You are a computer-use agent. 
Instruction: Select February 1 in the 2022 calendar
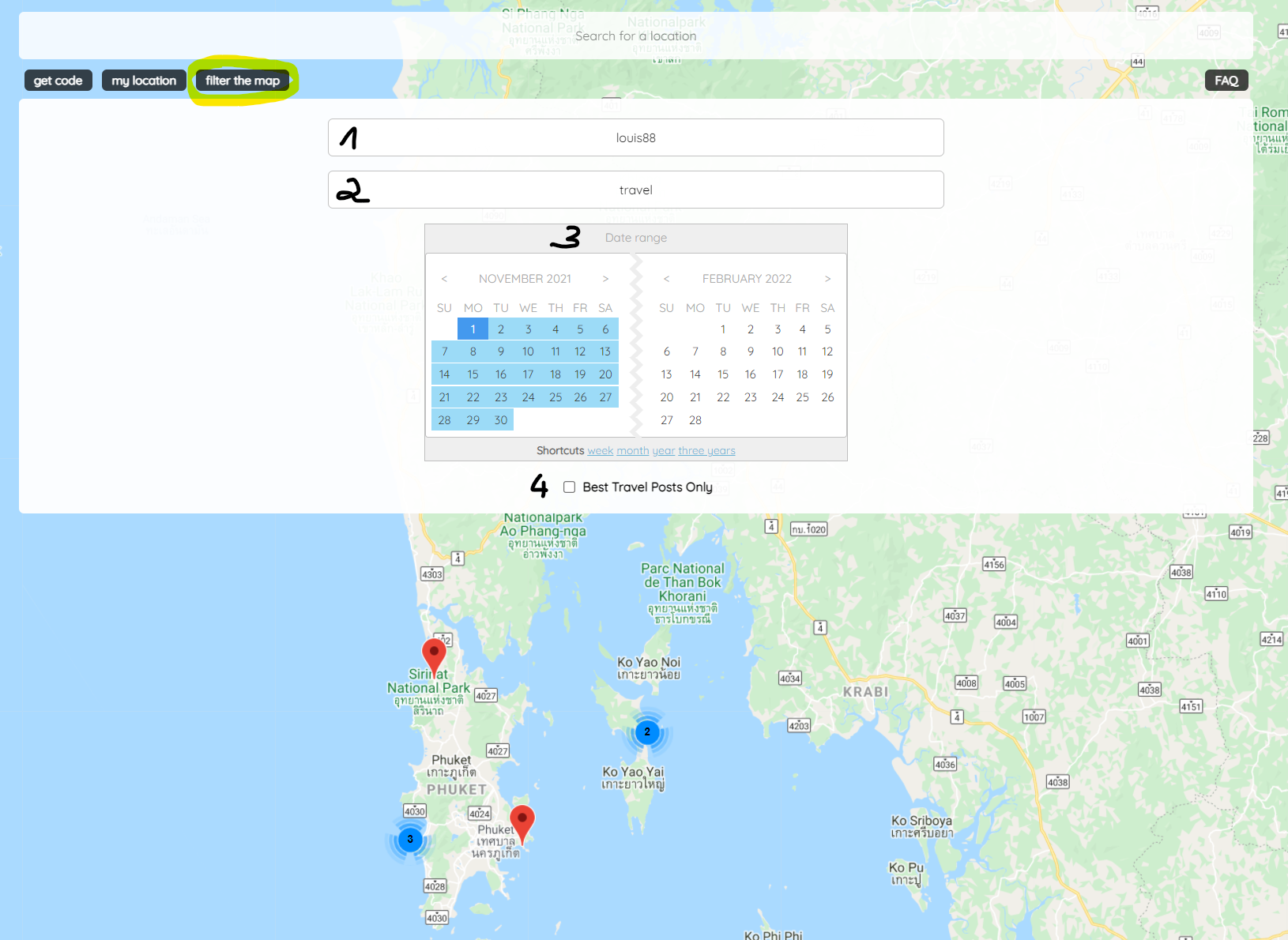723,329
